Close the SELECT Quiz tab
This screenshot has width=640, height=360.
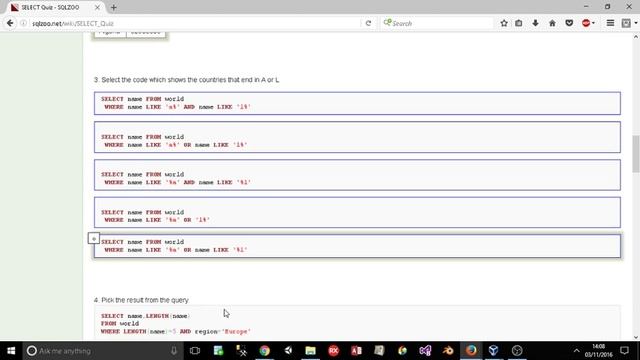[x=97, y=7]
